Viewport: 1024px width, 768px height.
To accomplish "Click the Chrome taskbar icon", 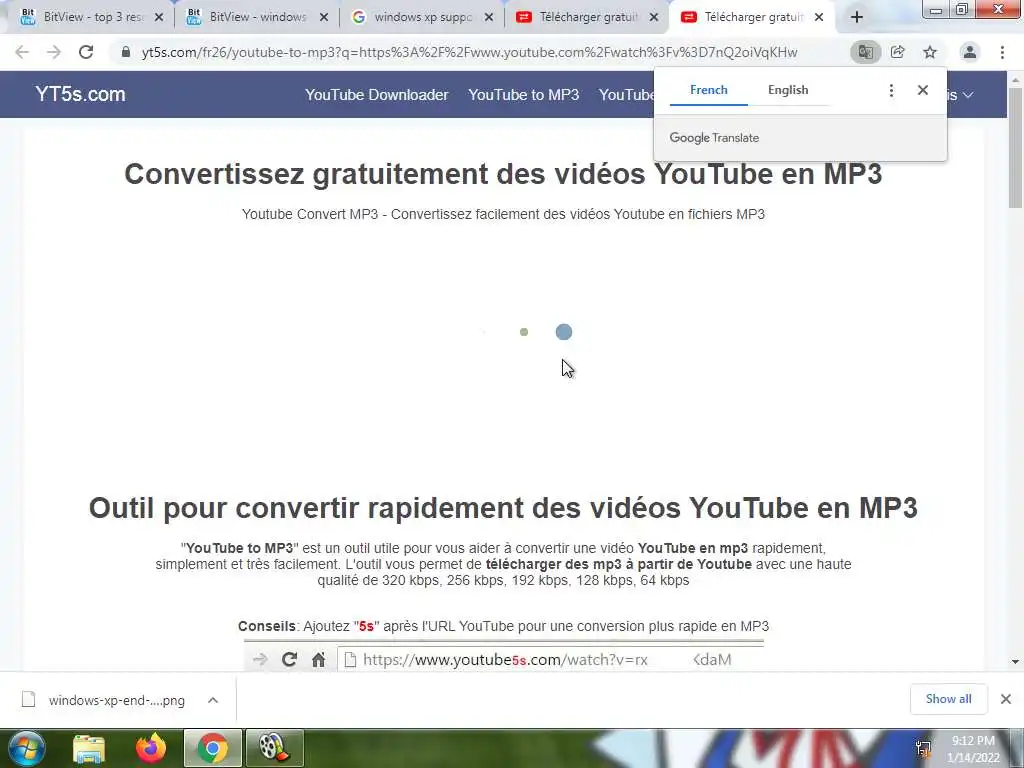I will coord(212,748).
